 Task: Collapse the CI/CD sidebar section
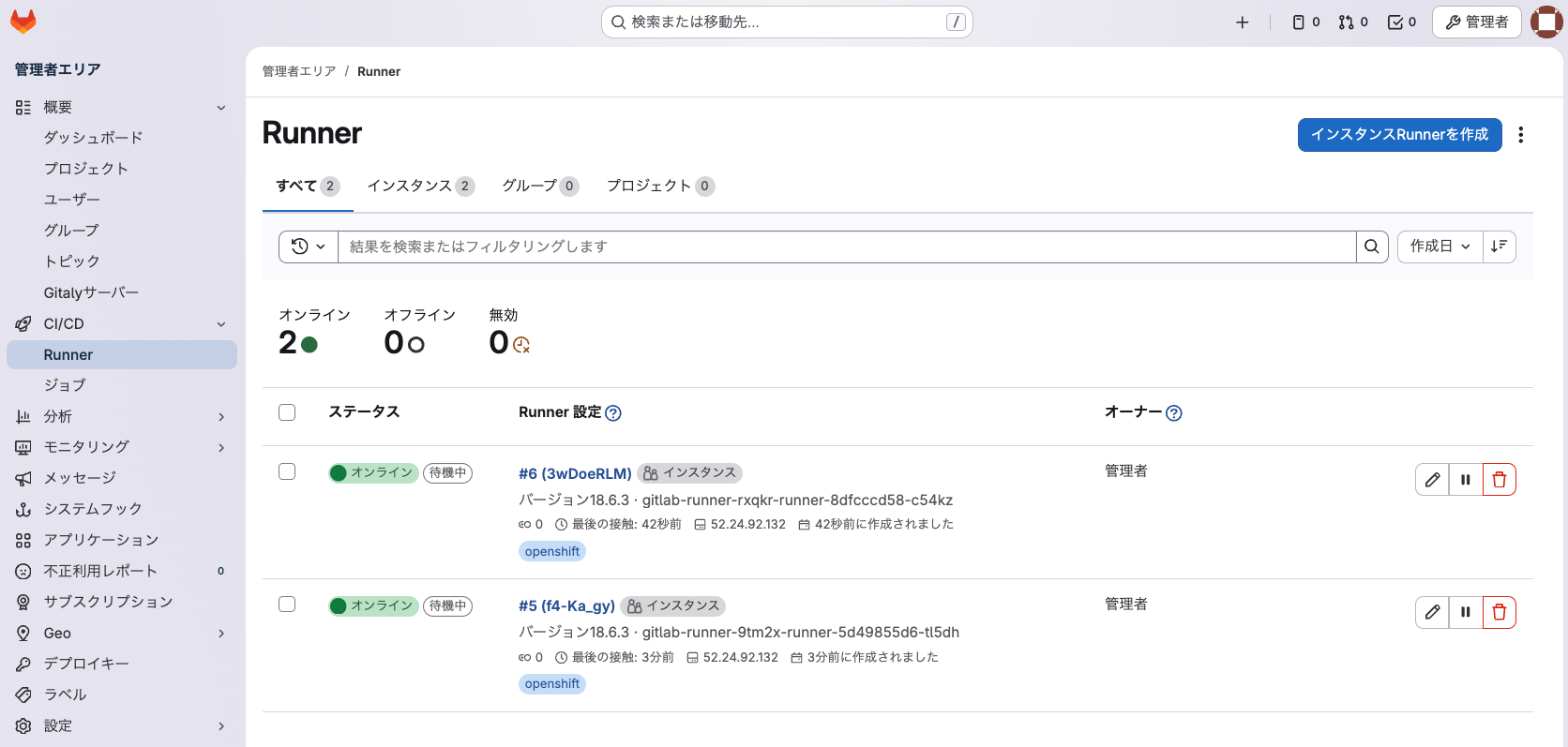122,324
